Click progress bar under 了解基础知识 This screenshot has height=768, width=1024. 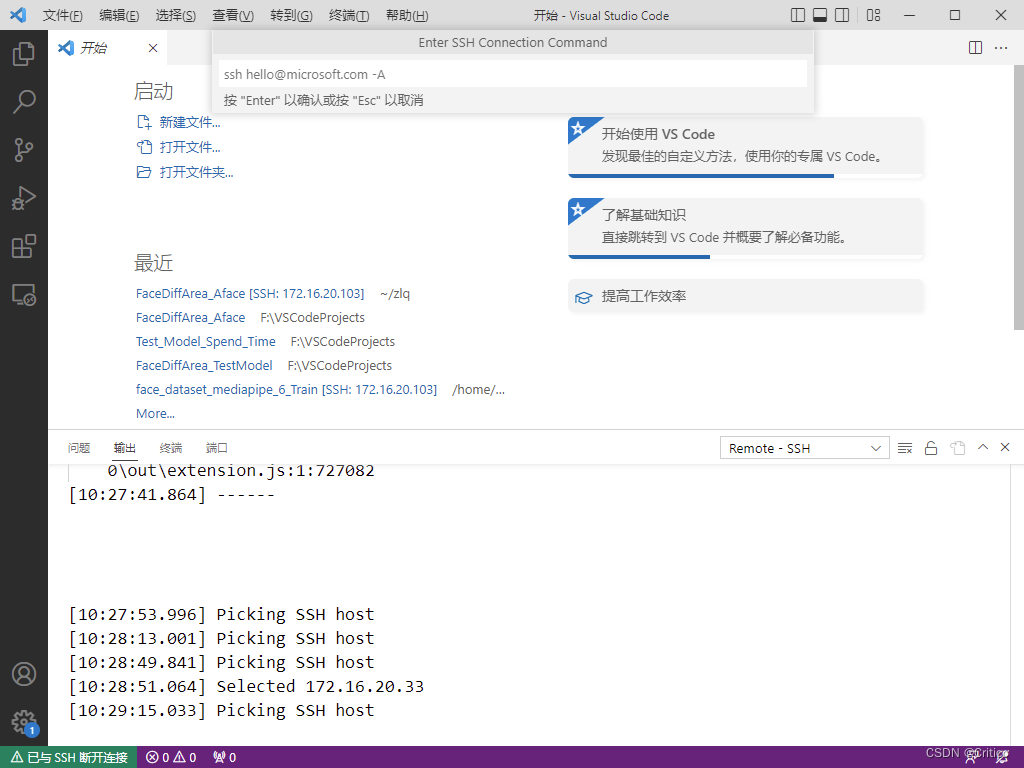point(745,257)
